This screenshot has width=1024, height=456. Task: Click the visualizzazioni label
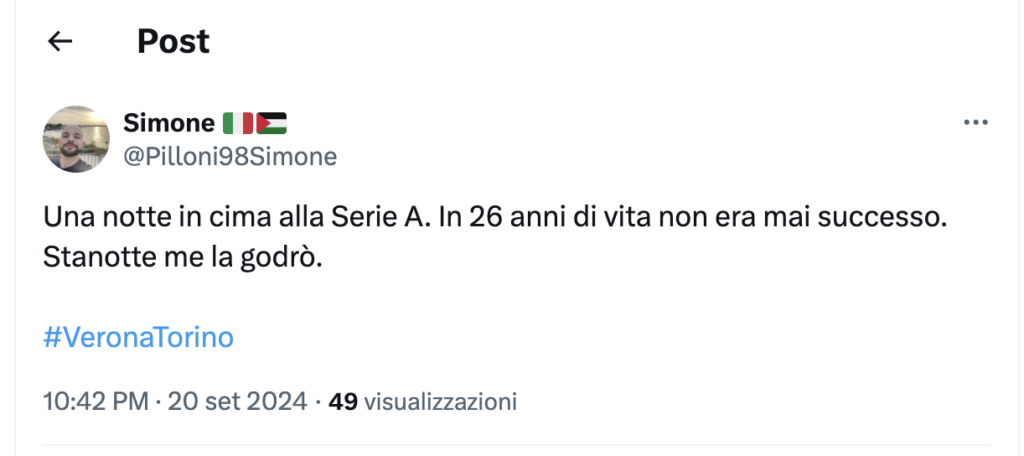[440, 403]
